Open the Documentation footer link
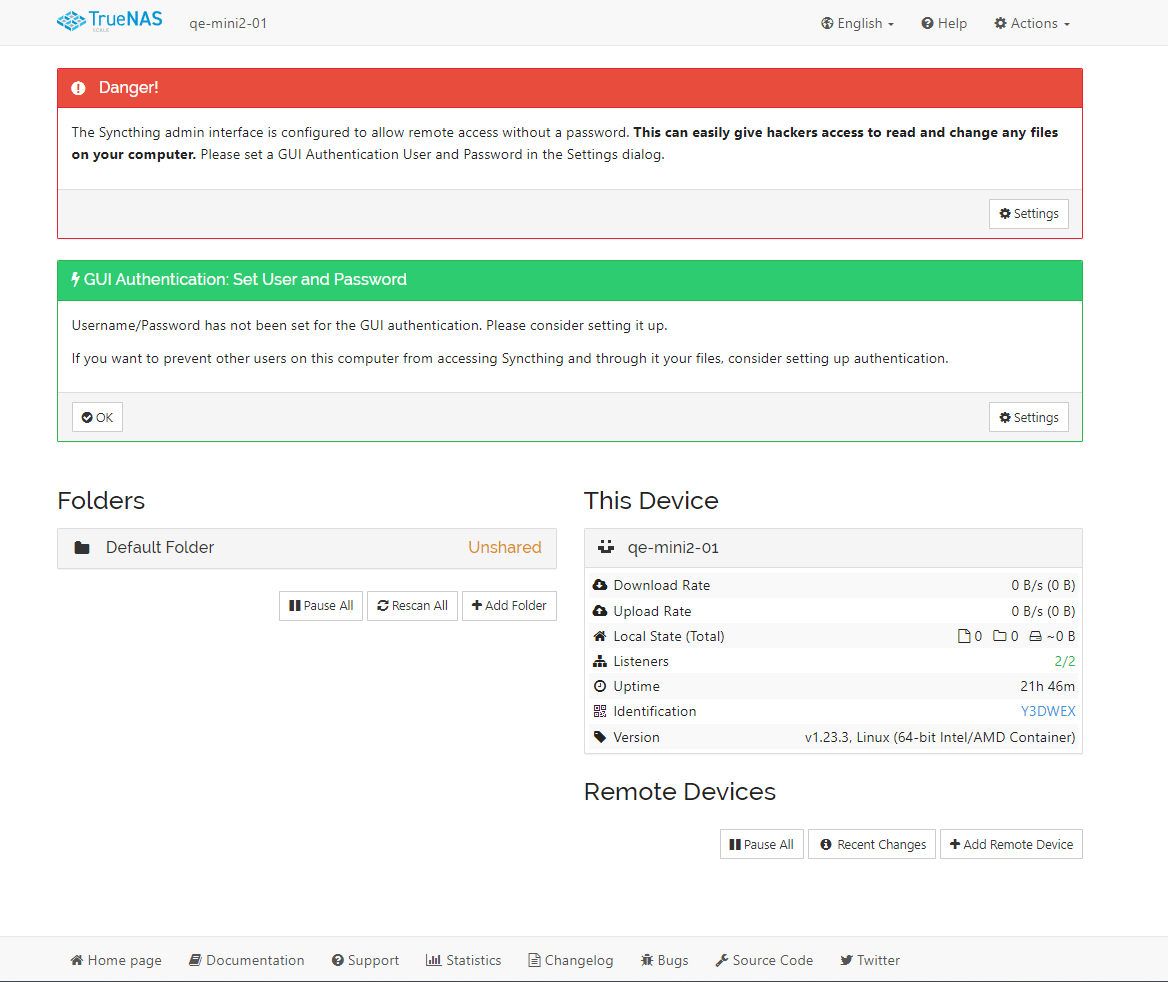The height and width of the screenshot is (982, 1168). (x=247, y=960)
